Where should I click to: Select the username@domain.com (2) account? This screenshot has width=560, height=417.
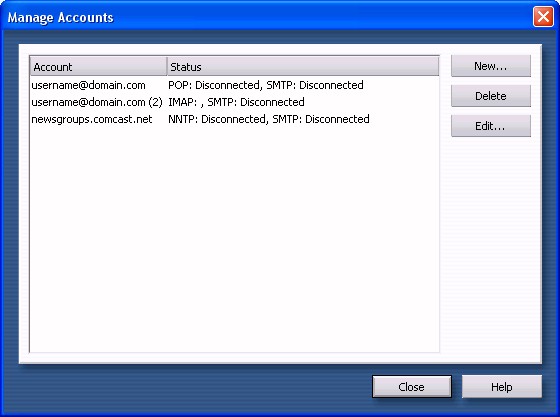pyautogui.click(x=97, y=102)
